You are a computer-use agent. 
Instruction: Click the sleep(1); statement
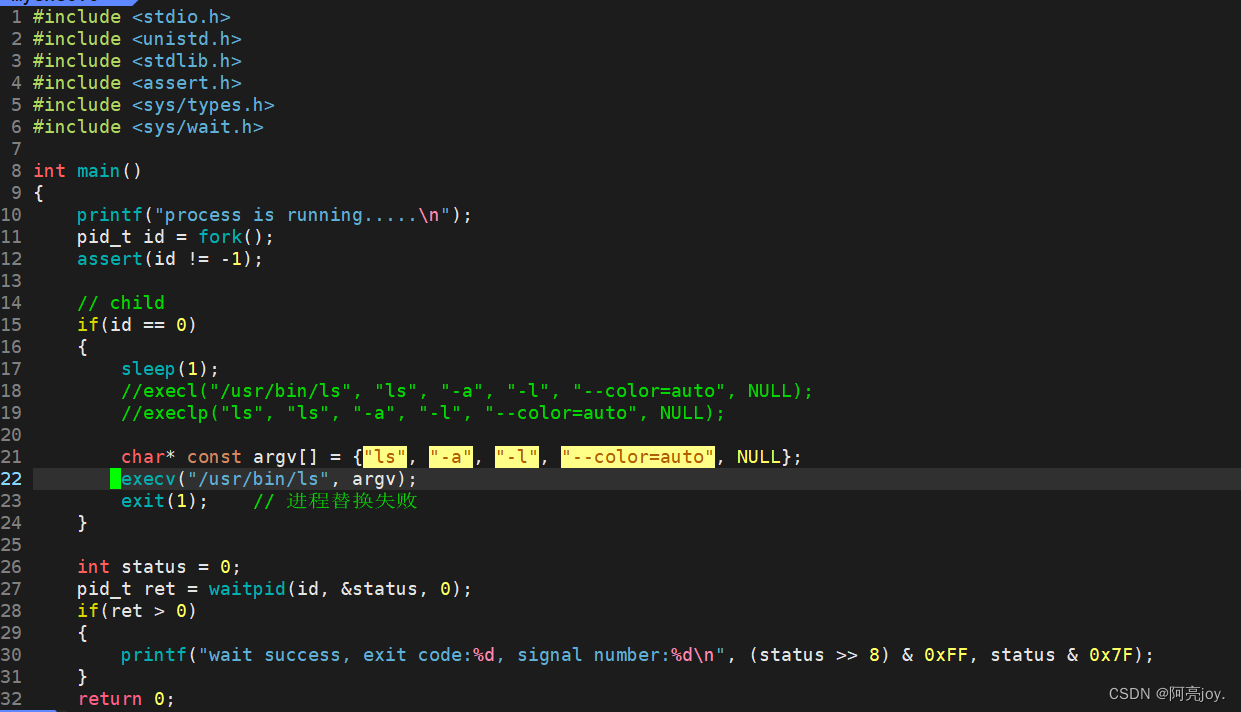170,369
